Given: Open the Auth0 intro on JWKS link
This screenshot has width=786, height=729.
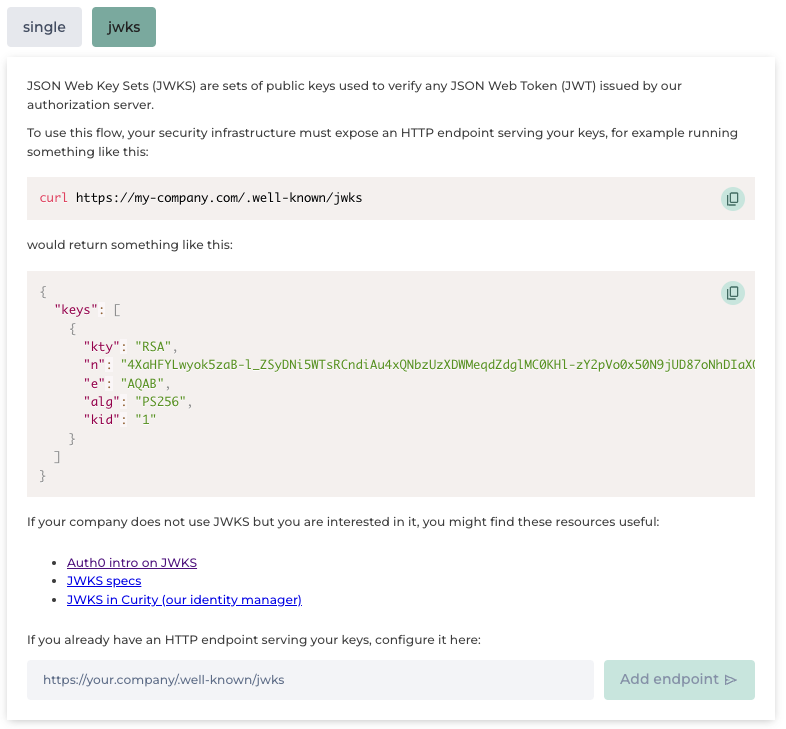Looking at the screenshot, I should pos(132,563).
